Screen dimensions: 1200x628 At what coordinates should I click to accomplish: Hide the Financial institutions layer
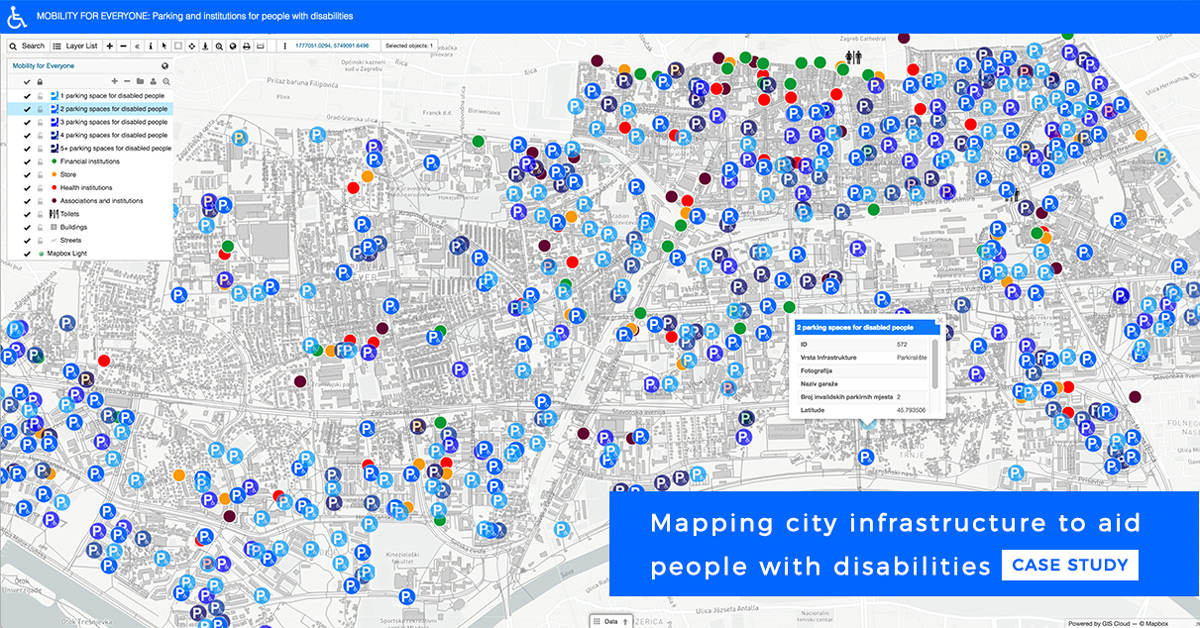(x=27, y=161)
